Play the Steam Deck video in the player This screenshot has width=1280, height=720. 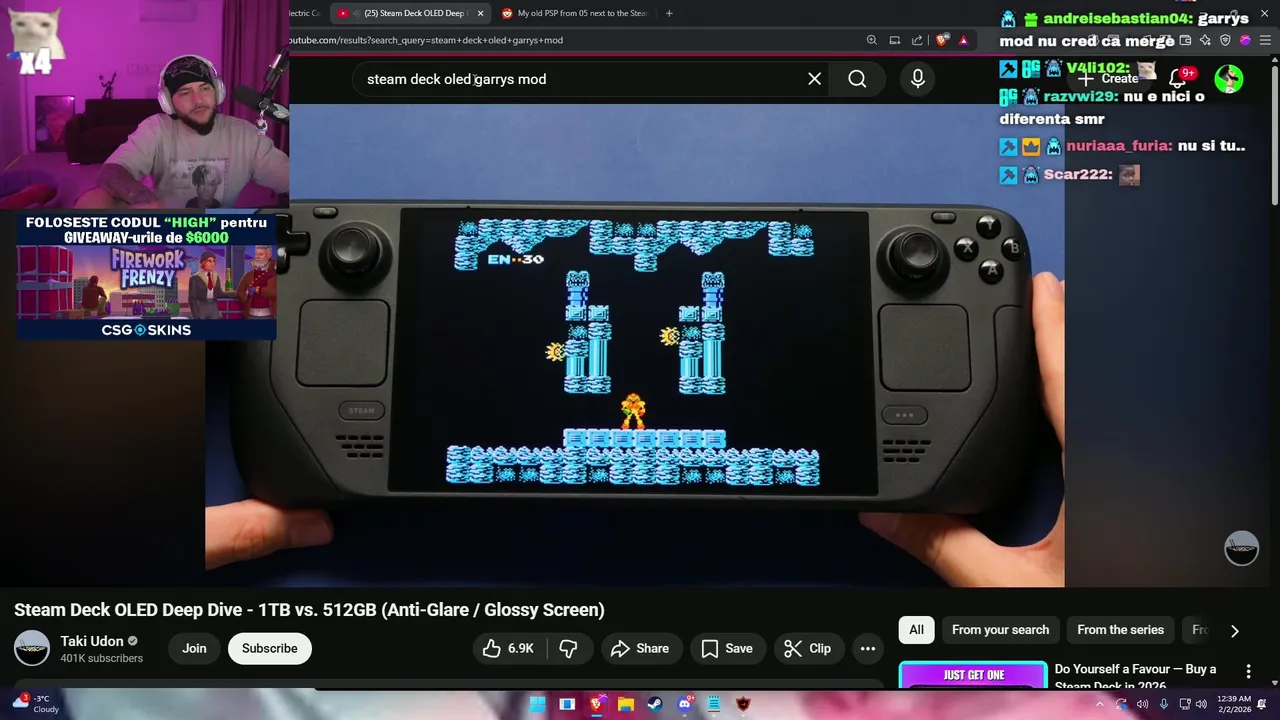point(634,345)
